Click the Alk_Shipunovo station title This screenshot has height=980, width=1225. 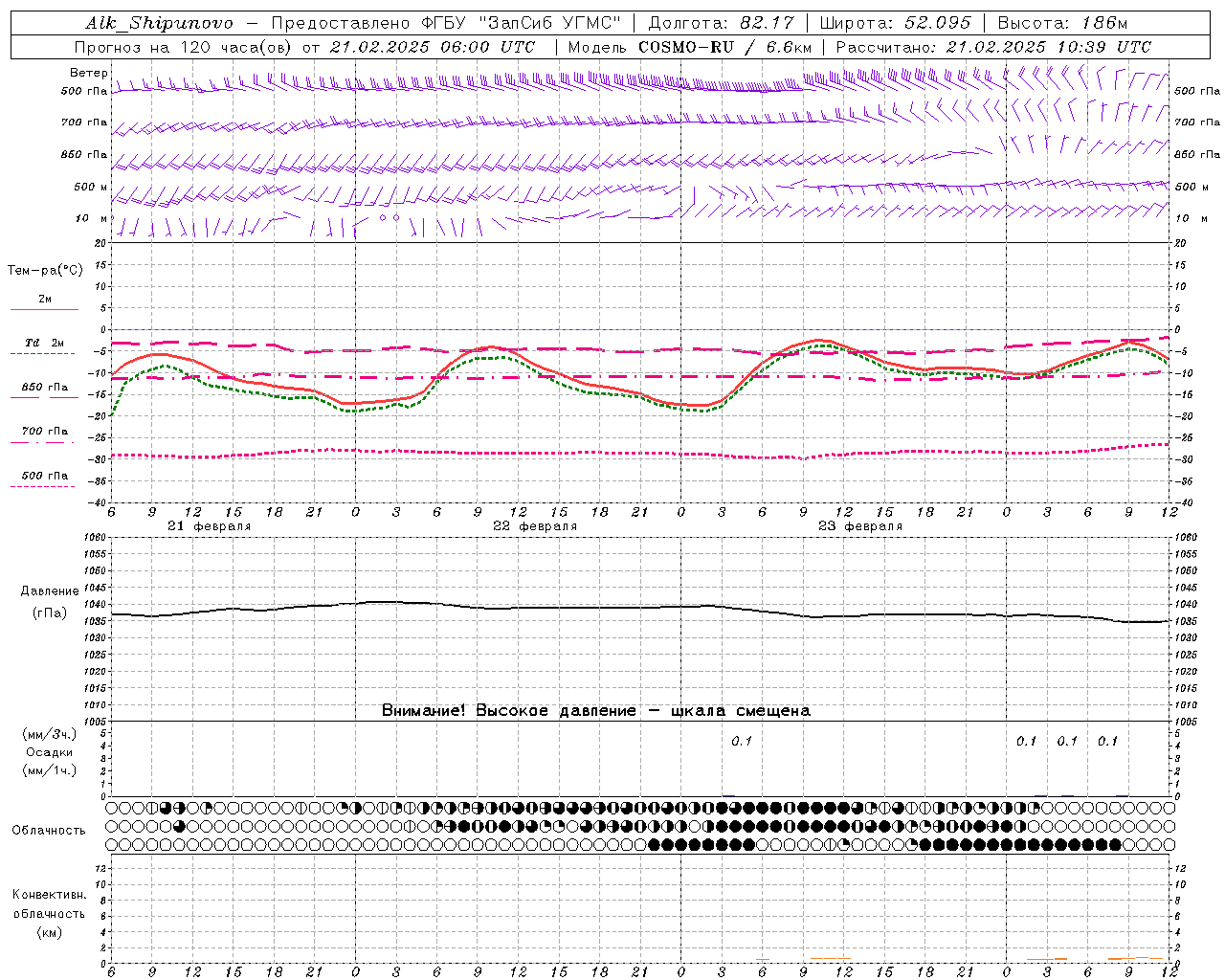pos(159,23)
